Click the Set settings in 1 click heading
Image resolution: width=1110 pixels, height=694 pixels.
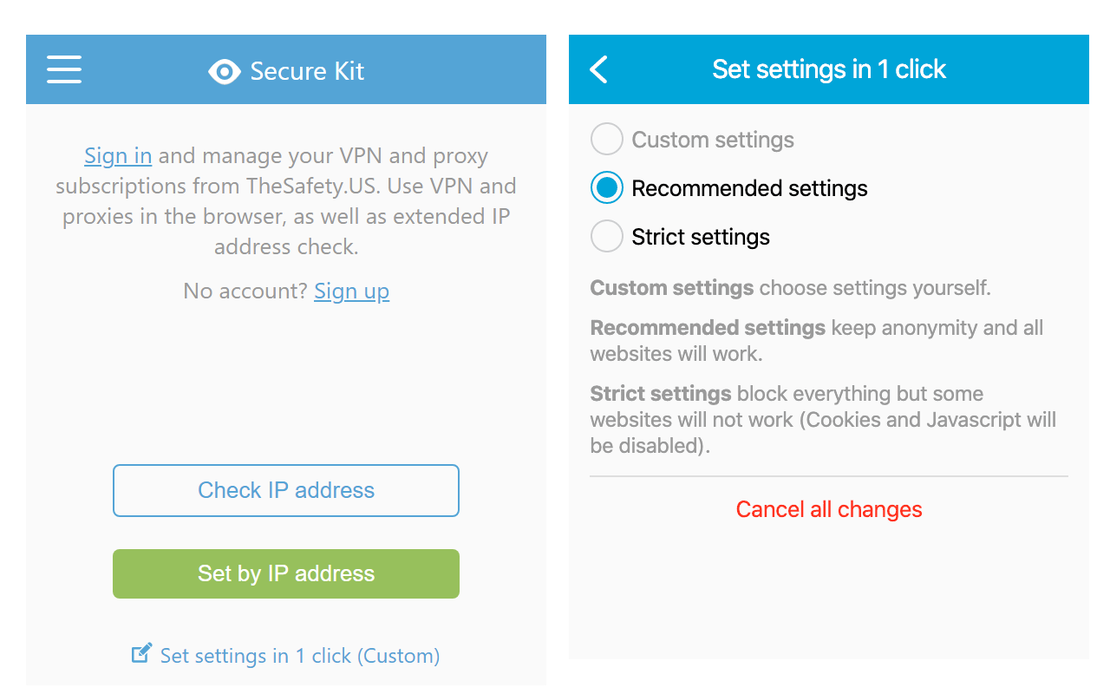click(829, 69)
